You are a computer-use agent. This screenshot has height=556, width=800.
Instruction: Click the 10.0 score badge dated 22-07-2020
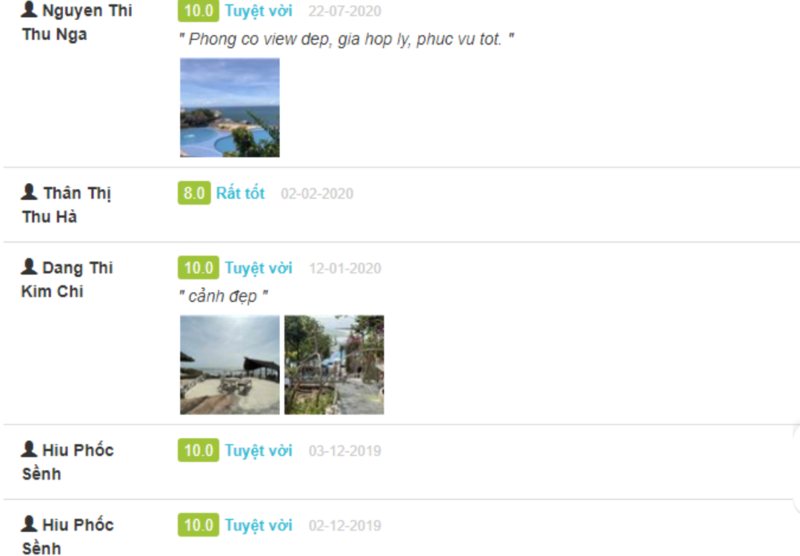coord(198,11)
